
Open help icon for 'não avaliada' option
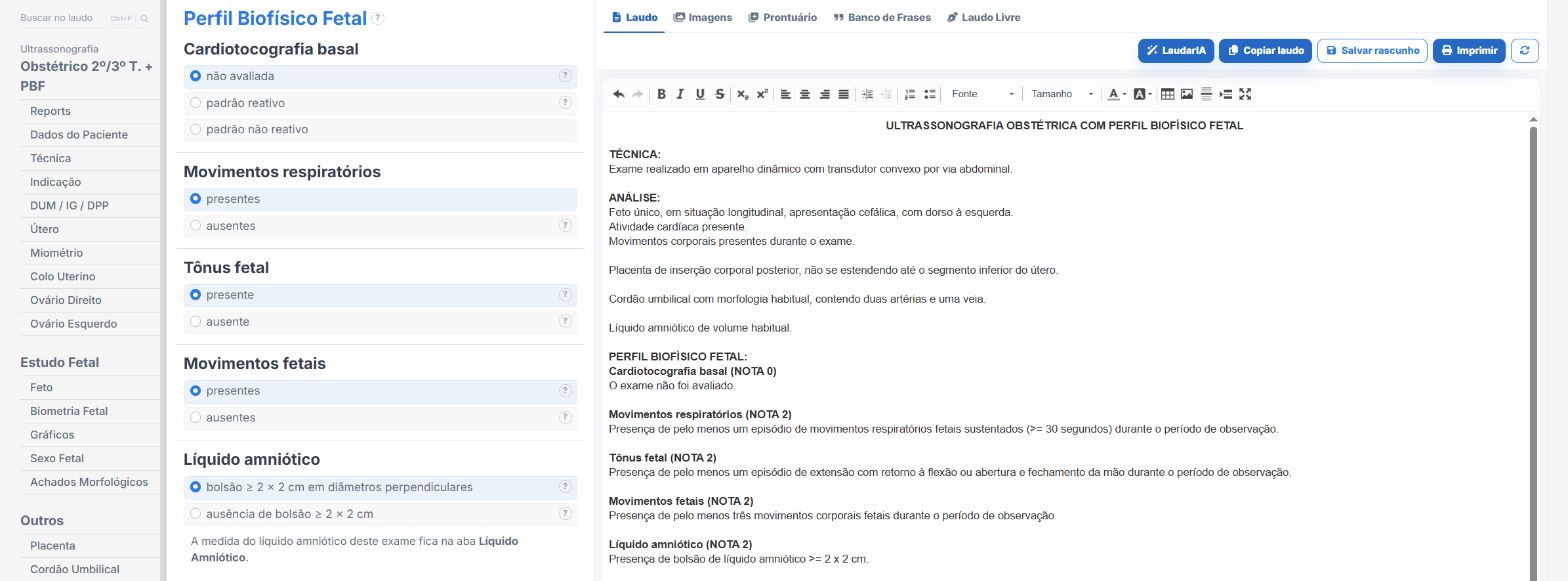pos(565,76)
